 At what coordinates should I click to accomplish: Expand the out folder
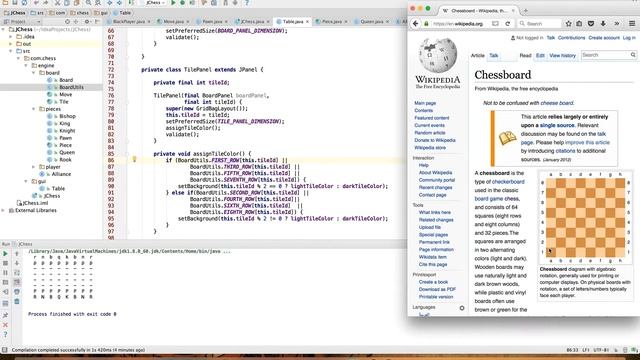coord(11,44)
